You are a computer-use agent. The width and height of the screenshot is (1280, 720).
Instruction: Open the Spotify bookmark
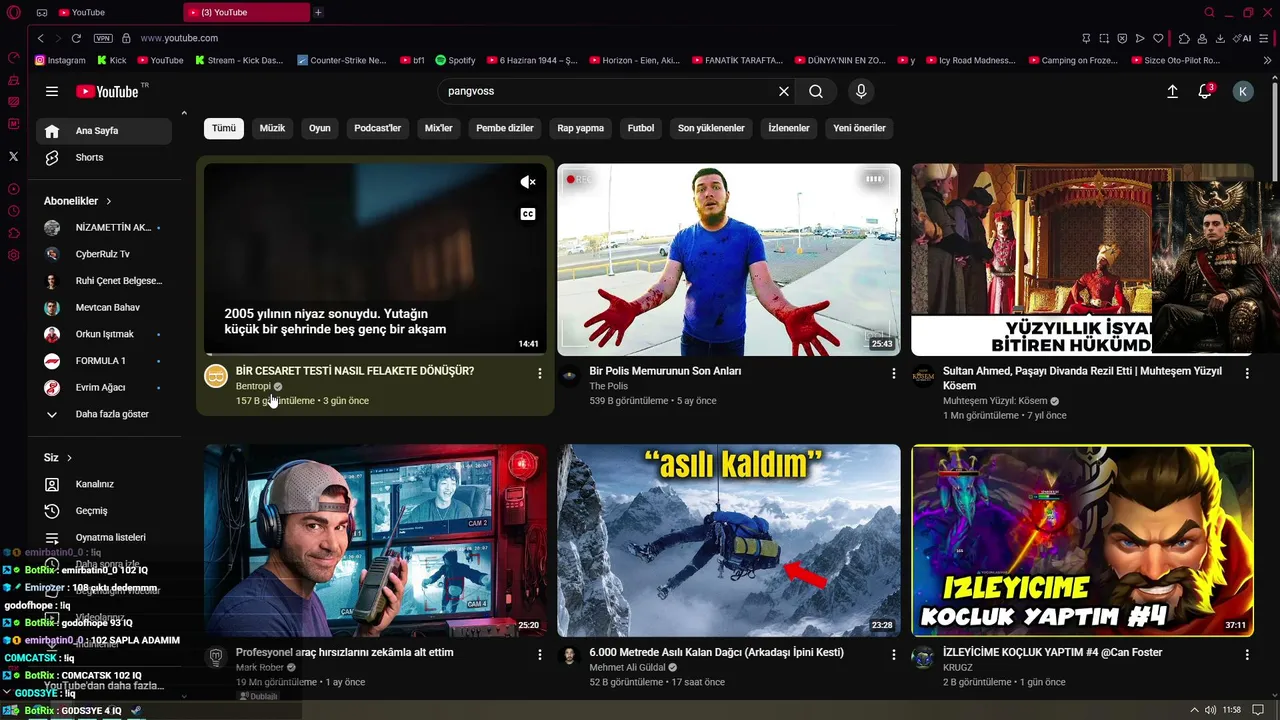point(455,60)
